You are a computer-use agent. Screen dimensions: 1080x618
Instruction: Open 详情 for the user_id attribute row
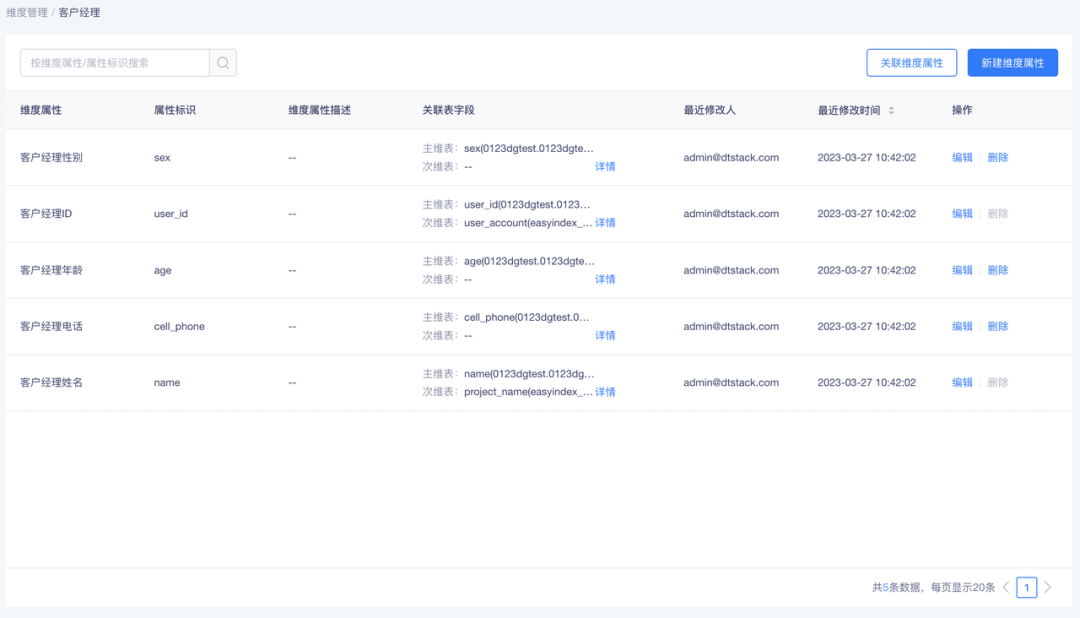[605, 222]
